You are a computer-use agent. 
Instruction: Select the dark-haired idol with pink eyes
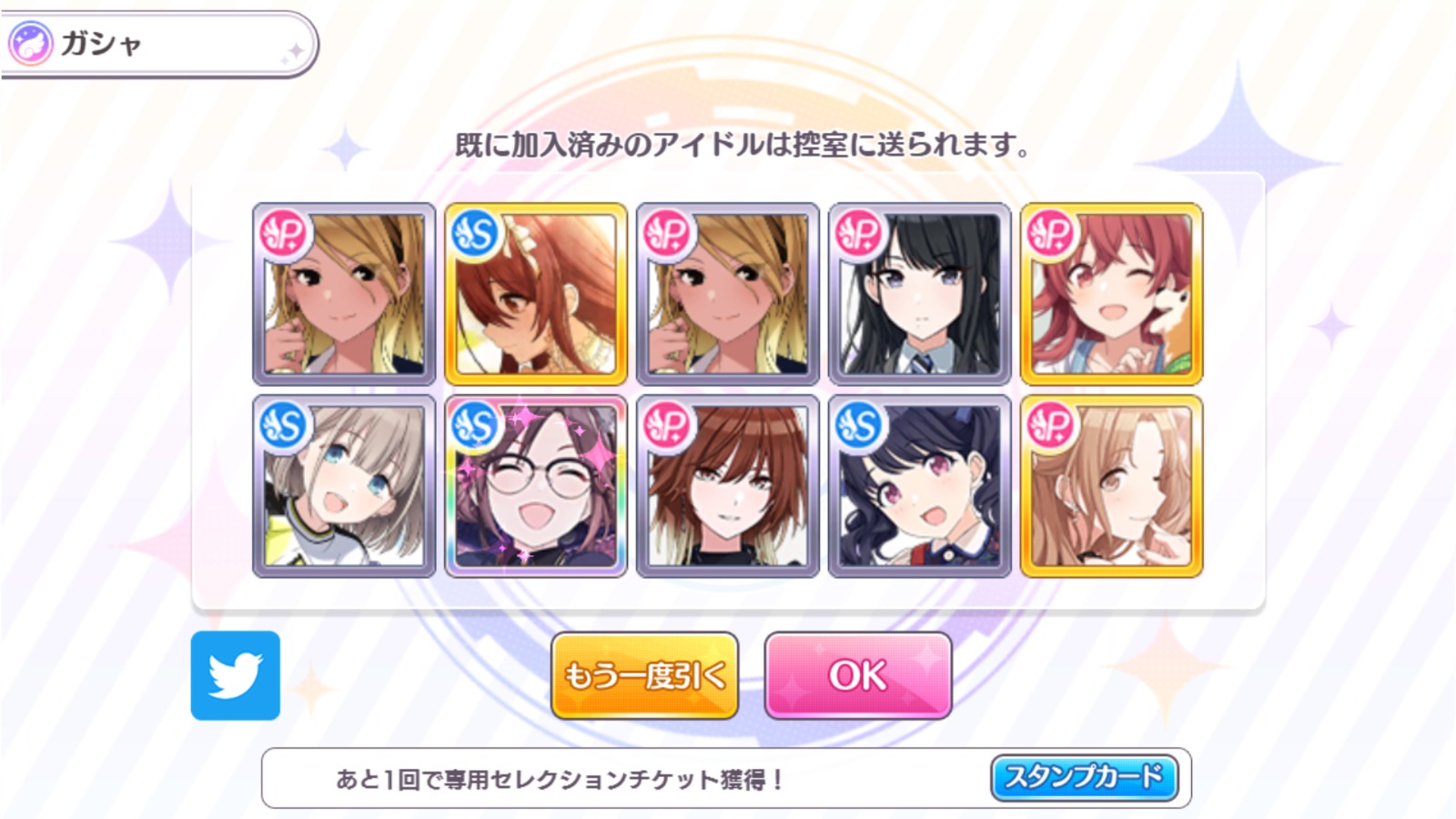pyautogui.click(x=919, y=486)
